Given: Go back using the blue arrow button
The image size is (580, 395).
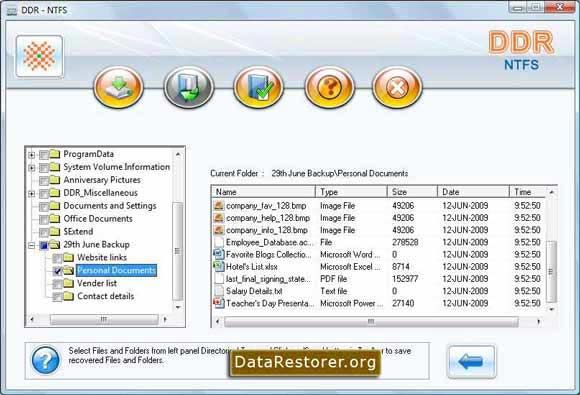Looking at the screenshot, I should (471, 361).
